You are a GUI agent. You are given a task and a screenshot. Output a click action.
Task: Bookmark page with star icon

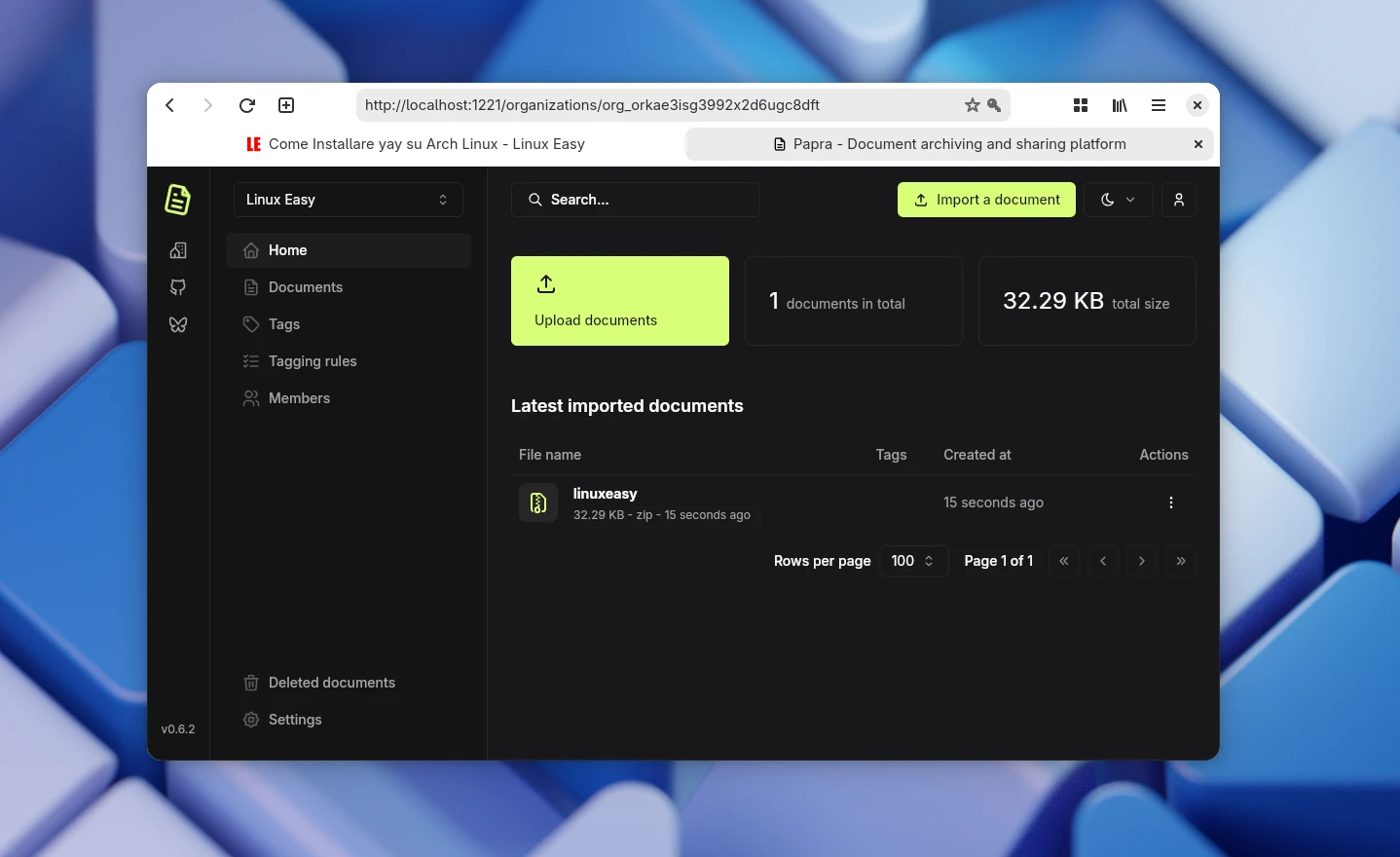click(x=972, y=105)
